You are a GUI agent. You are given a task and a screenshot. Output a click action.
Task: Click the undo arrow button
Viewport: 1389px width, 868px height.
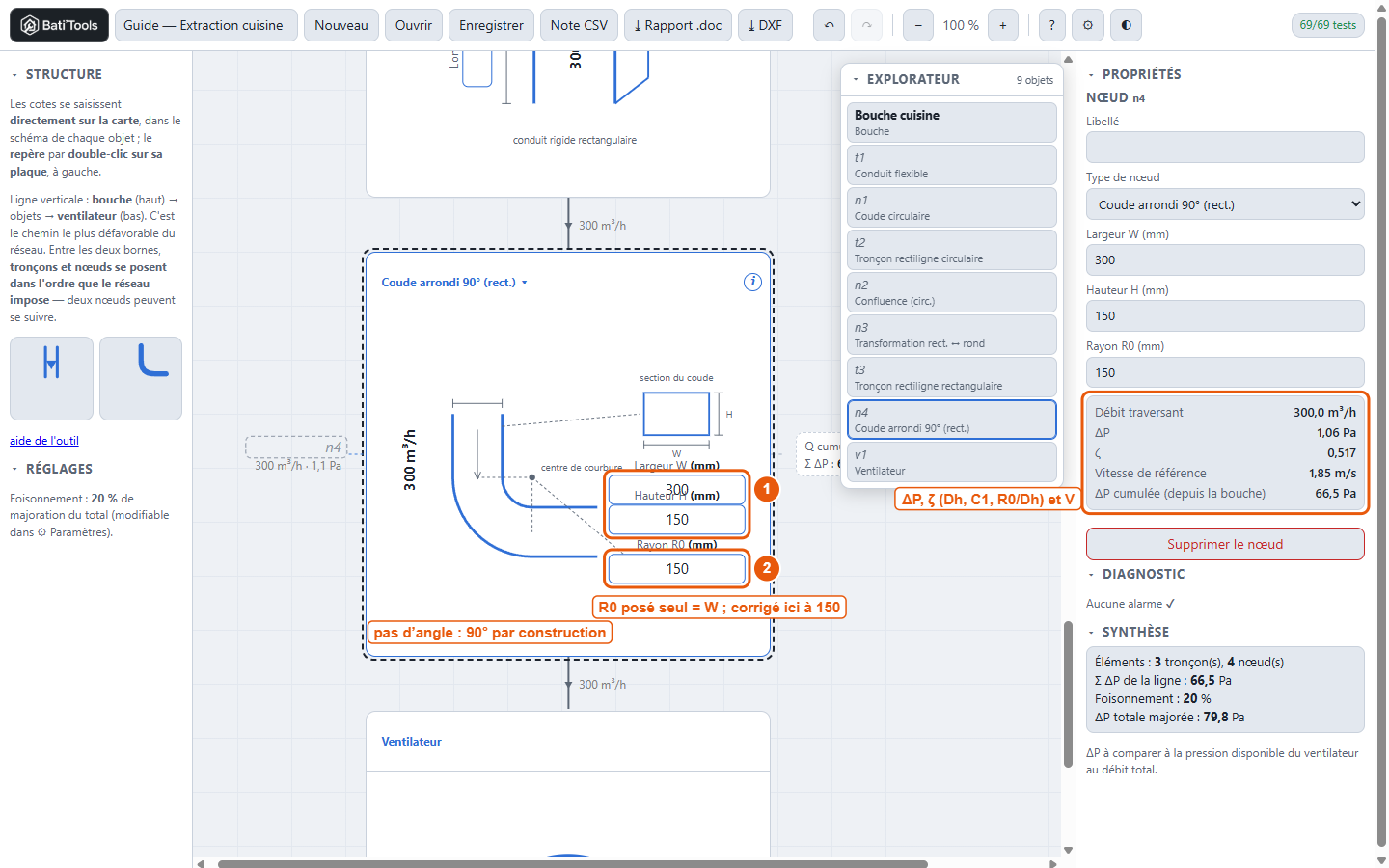click(830, 25)
